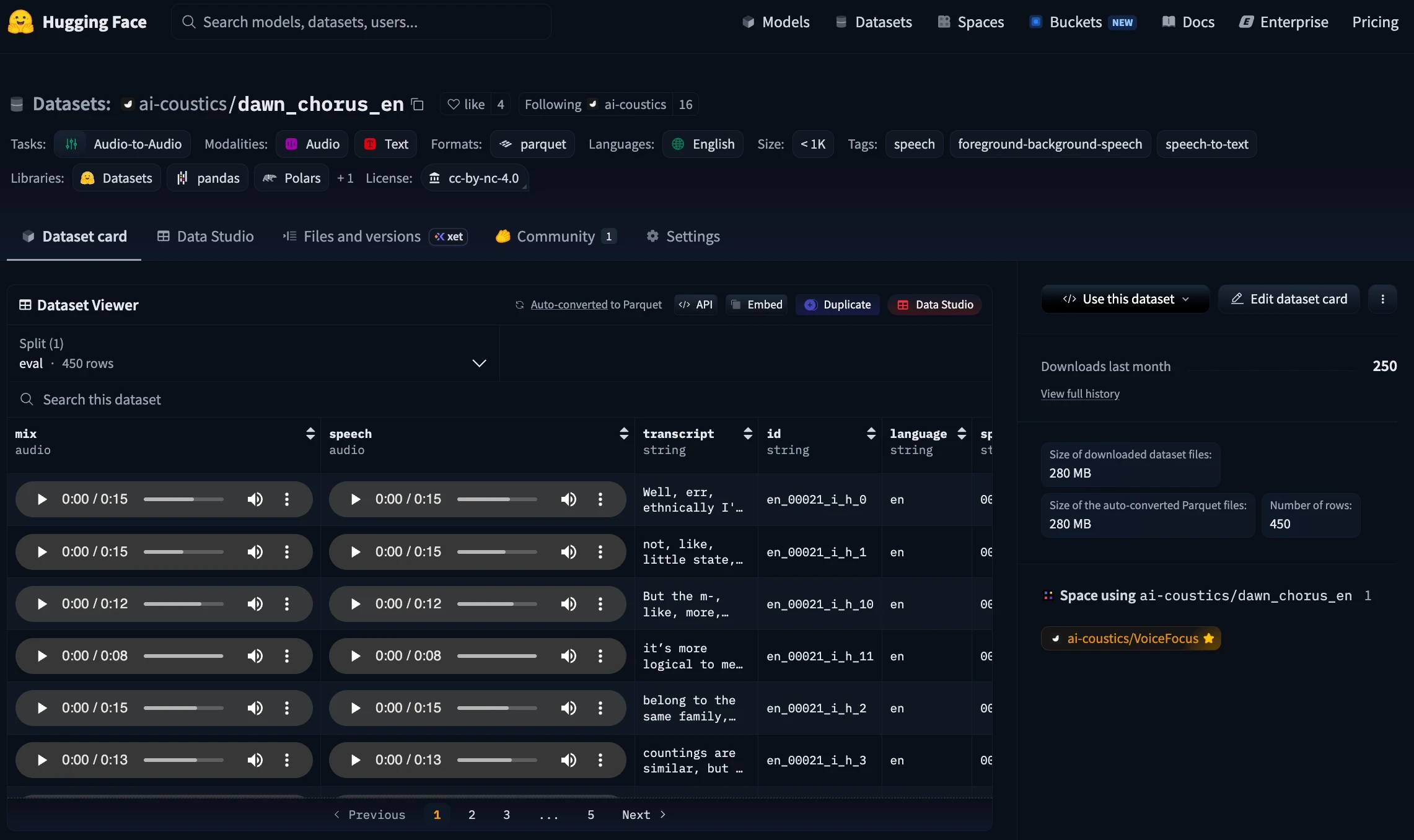Viewport: 1414px width, 840px height.
Task: Open the more options menu on first mix audio row
Action: [286, 499]
